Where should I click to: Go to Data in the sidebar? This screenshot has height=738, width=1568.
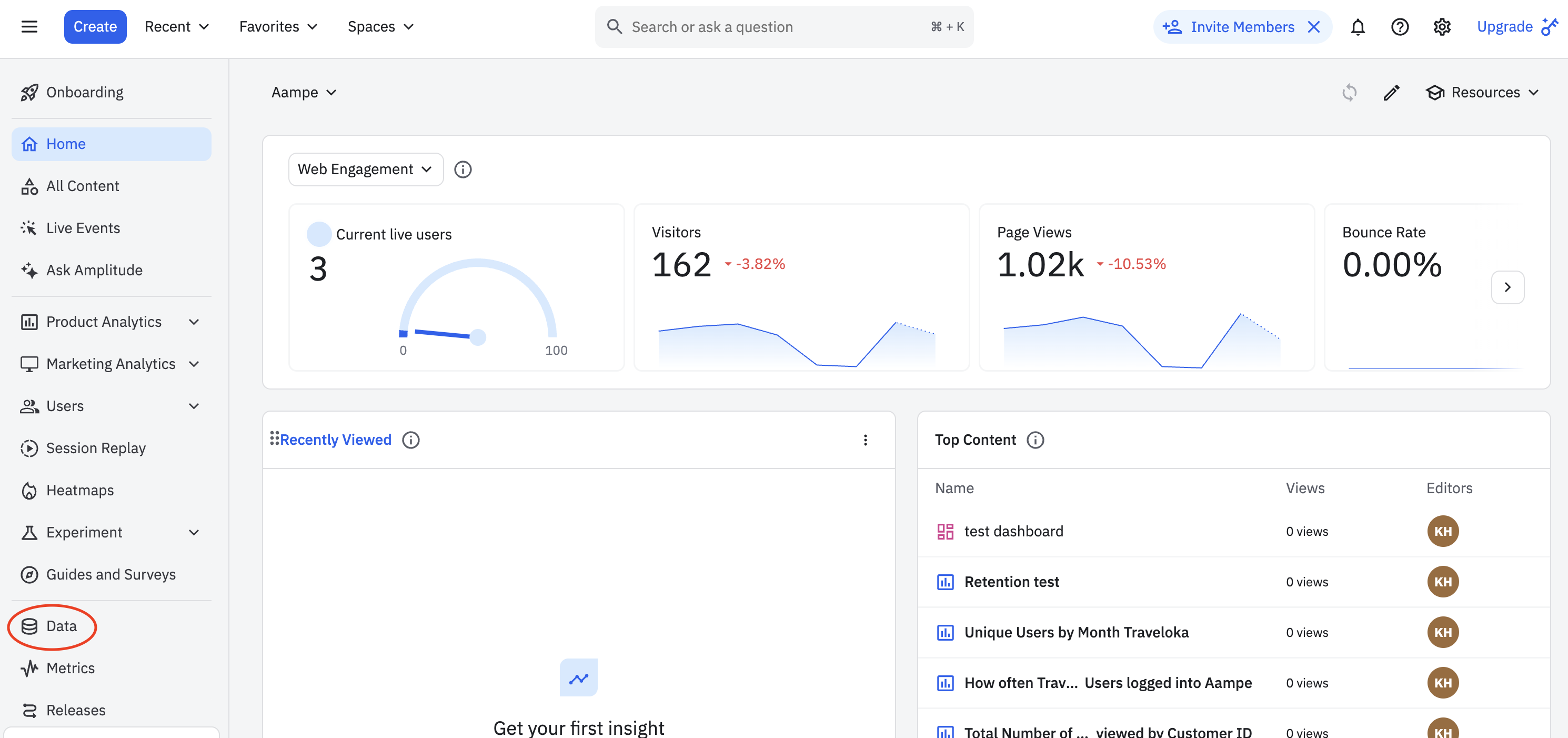[x=61, y=626]
